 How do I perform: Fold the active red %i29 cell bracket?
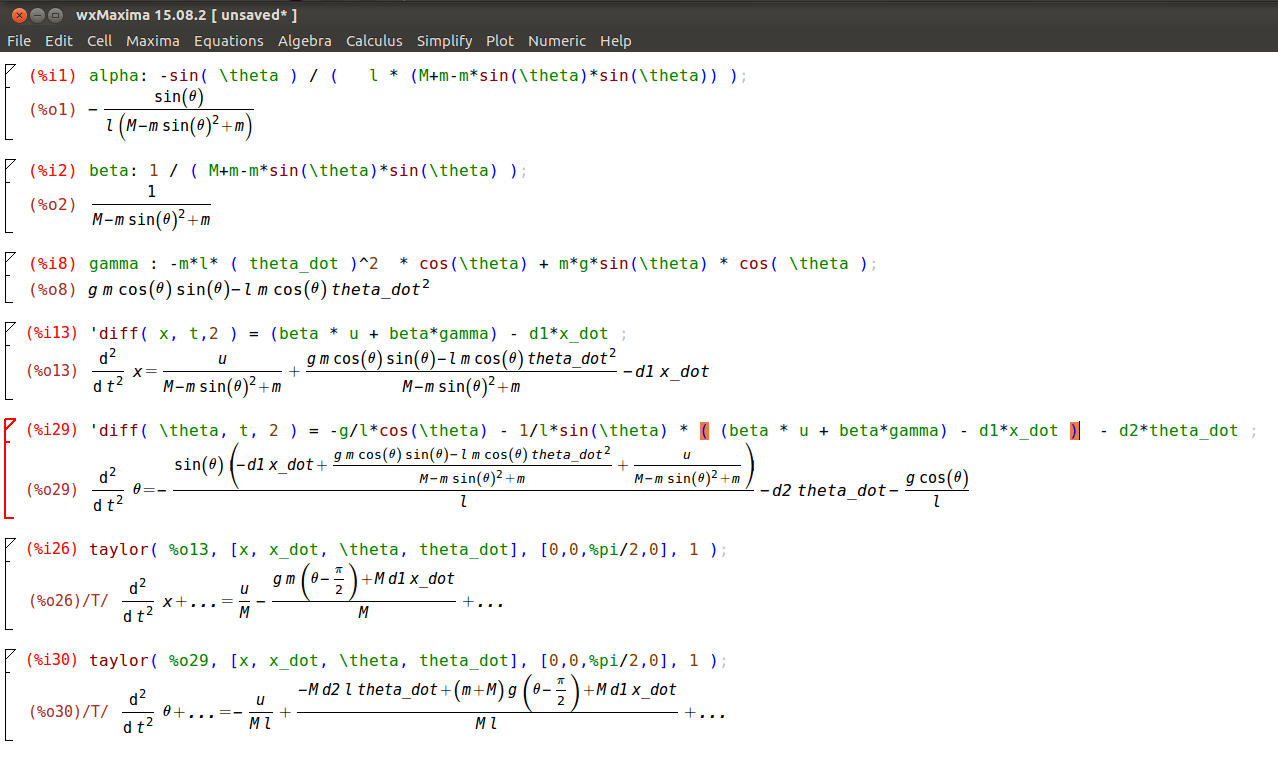(x=10, y=425)
